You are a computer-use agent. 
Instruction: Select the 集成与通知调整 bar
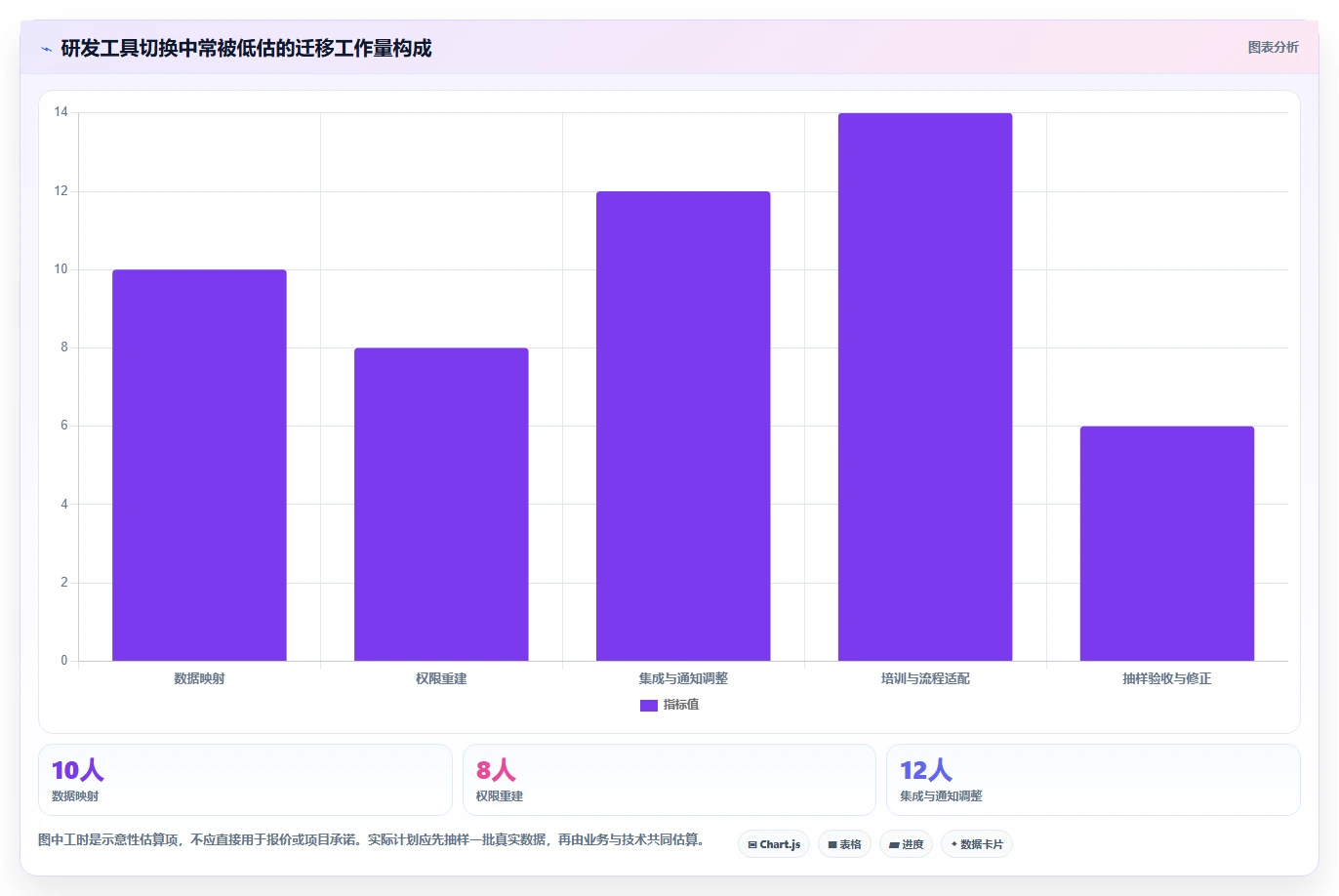[x=683, y=426]
